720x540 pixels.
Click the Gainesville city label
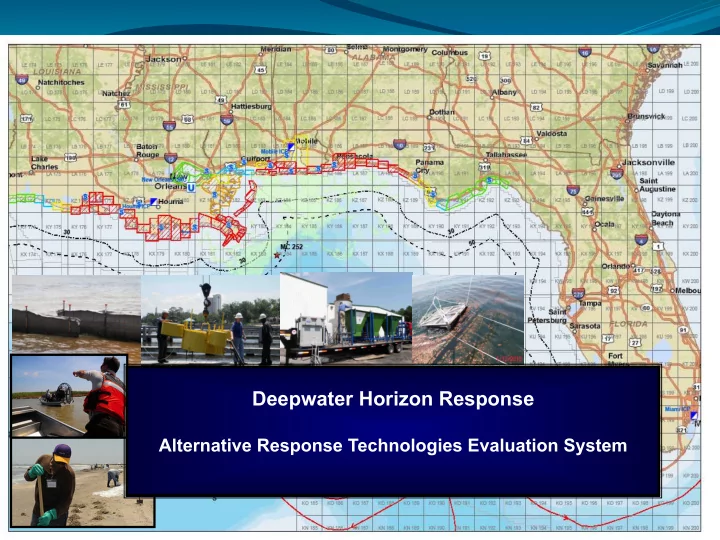click(604, 198)
